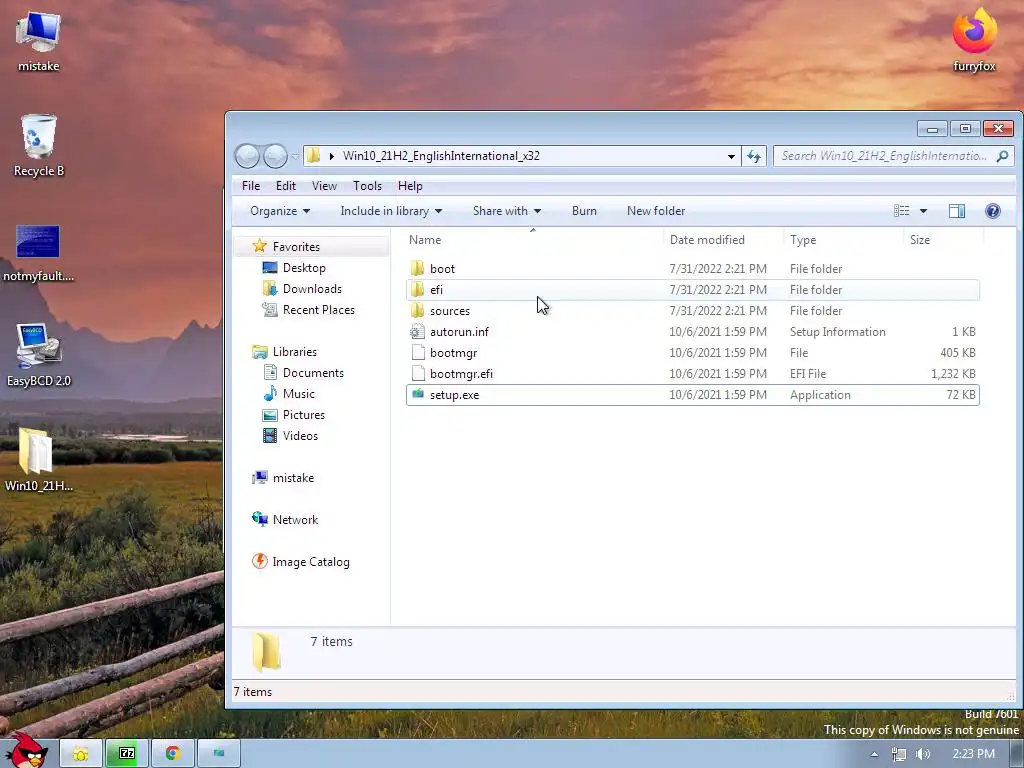
Task: Select the efi folder
Action: [692, 289]
